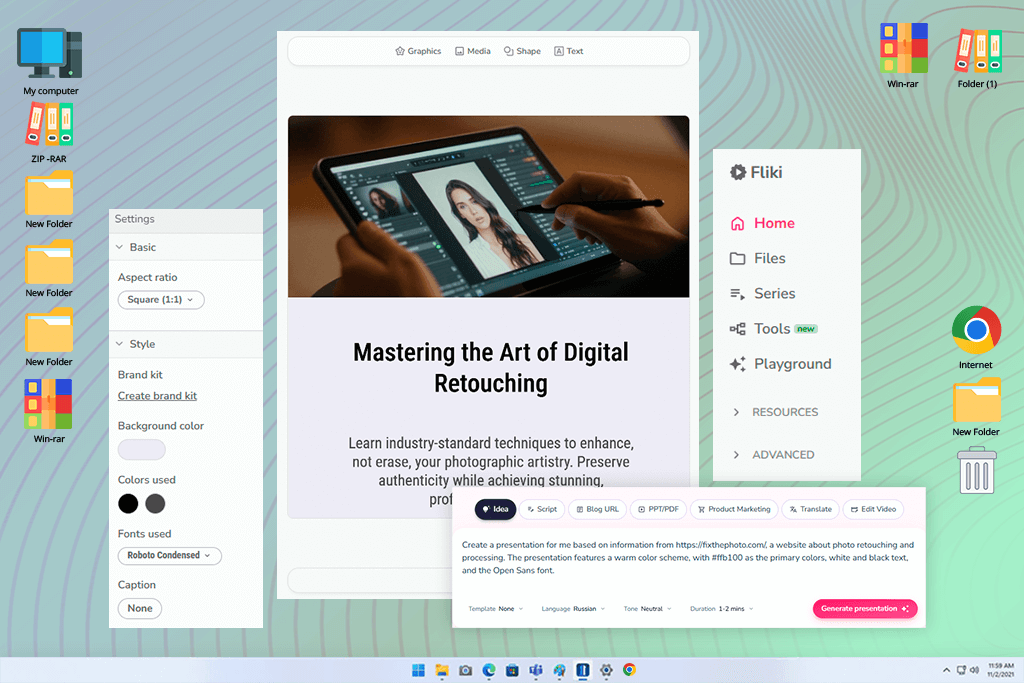1024x683 pixels.
Task: Open Series in the Fliki sidebar
Action: pos(762,294)
